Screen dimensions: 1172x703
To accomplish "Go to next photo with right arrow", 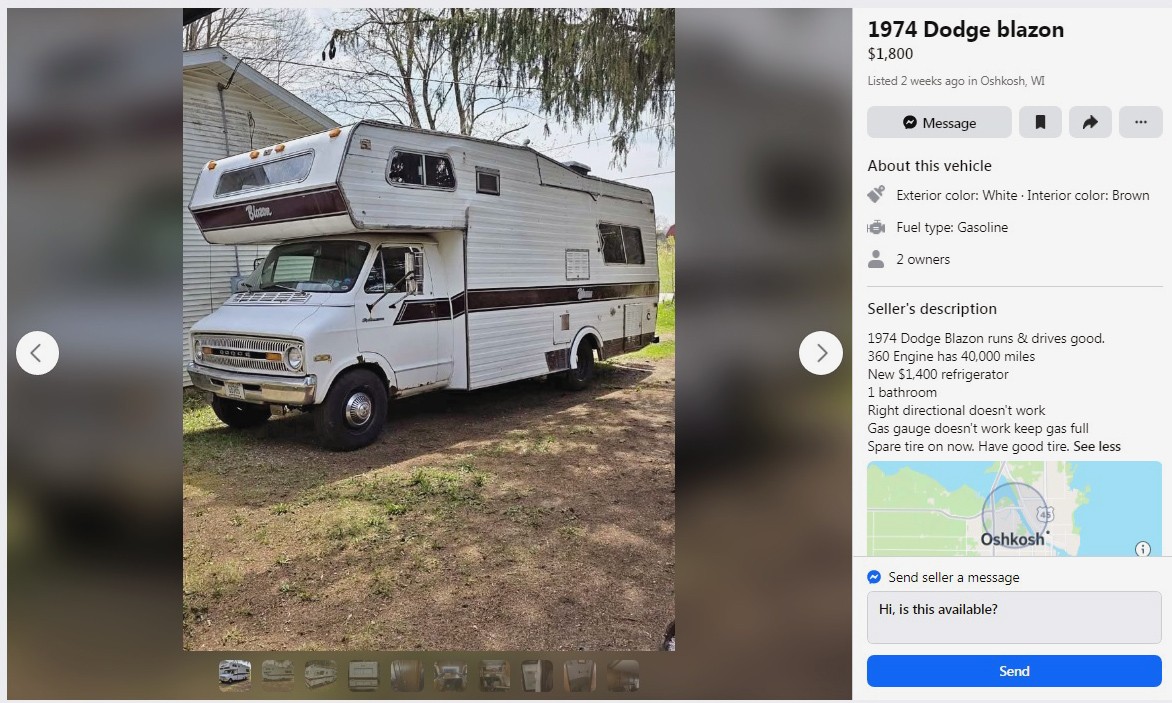I will click(821, 353).
